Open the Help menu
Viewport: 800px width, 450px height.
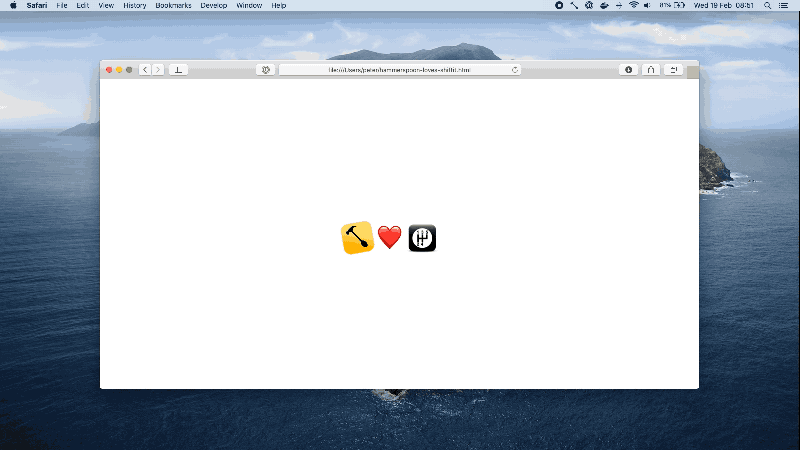point(279,6)
